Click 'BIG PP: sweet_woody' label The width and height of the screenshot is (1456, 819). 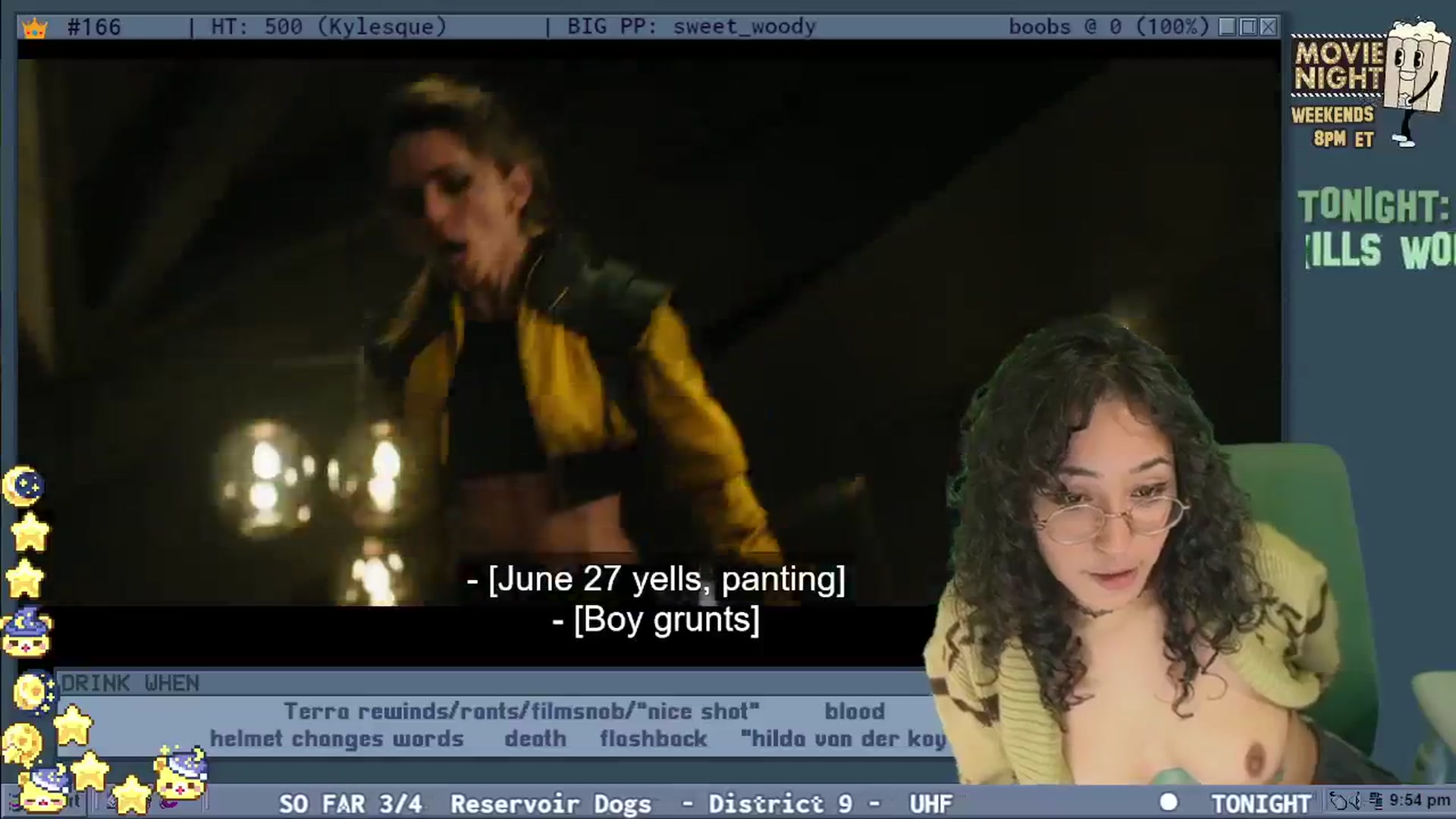[692, 27]
